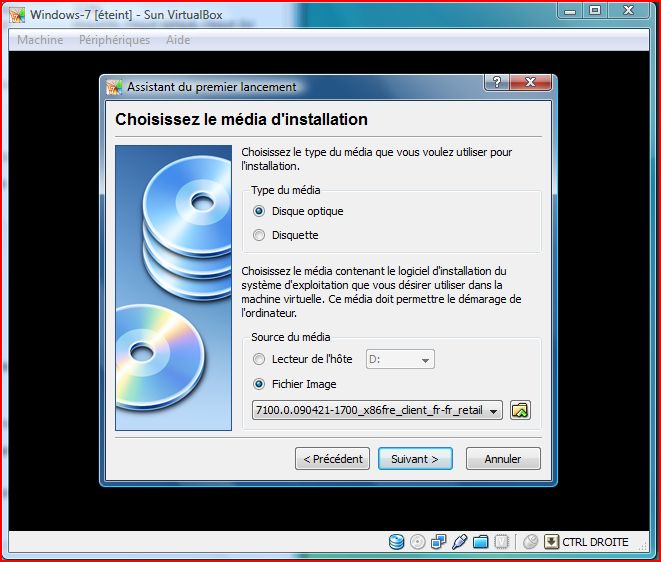Click mouse integration icon in status bar
Image resolution: width=661 pixels, height=562 pixels.
[530, 542]
